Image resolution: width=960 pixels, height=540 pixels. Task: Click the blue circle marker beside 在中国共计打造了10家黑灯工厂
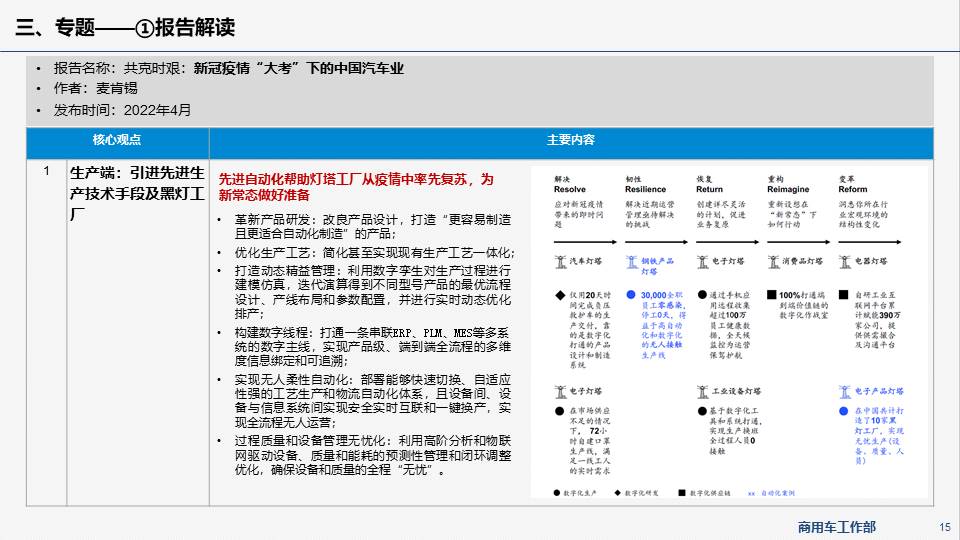click(x=844, y=411)
